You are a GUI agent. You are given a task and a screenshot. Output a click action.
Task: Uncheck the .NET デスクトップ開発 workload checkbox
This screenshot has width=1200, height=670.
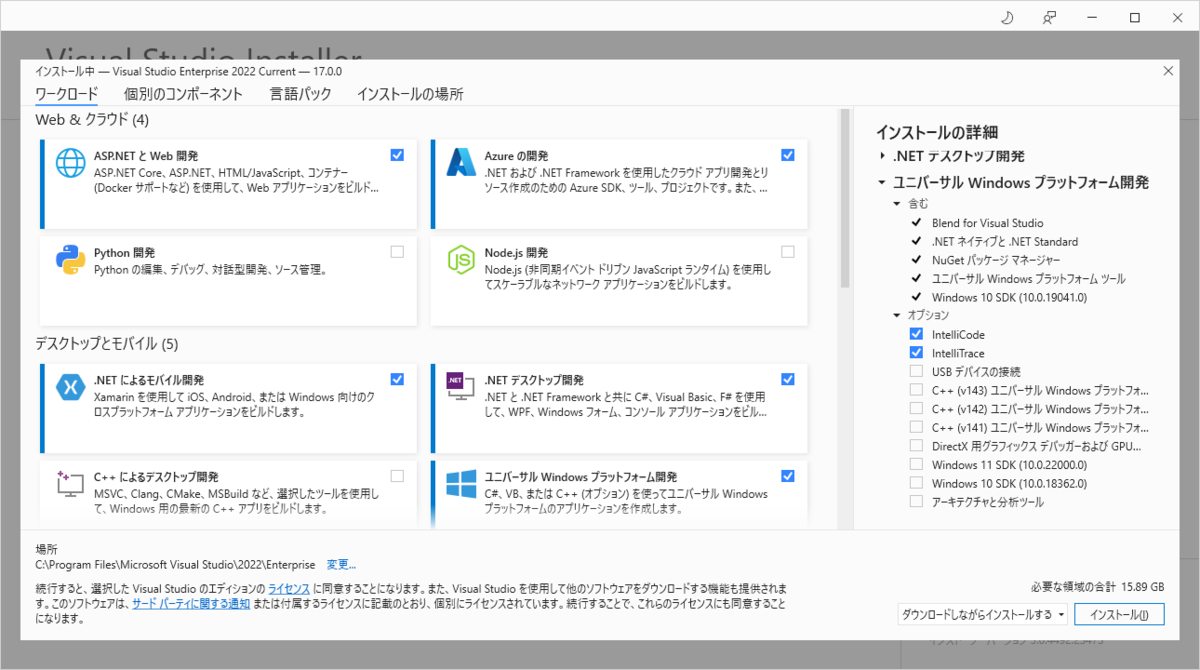coord(788,379)
